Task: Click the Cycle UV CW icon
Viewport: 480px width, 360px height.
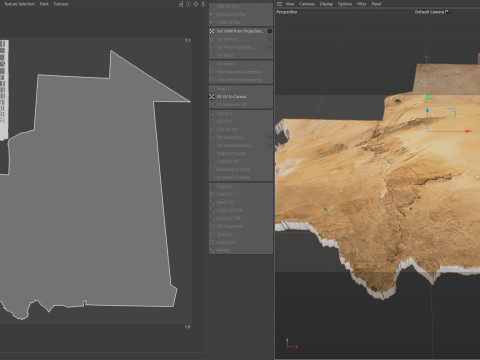Action: point(211,218)
